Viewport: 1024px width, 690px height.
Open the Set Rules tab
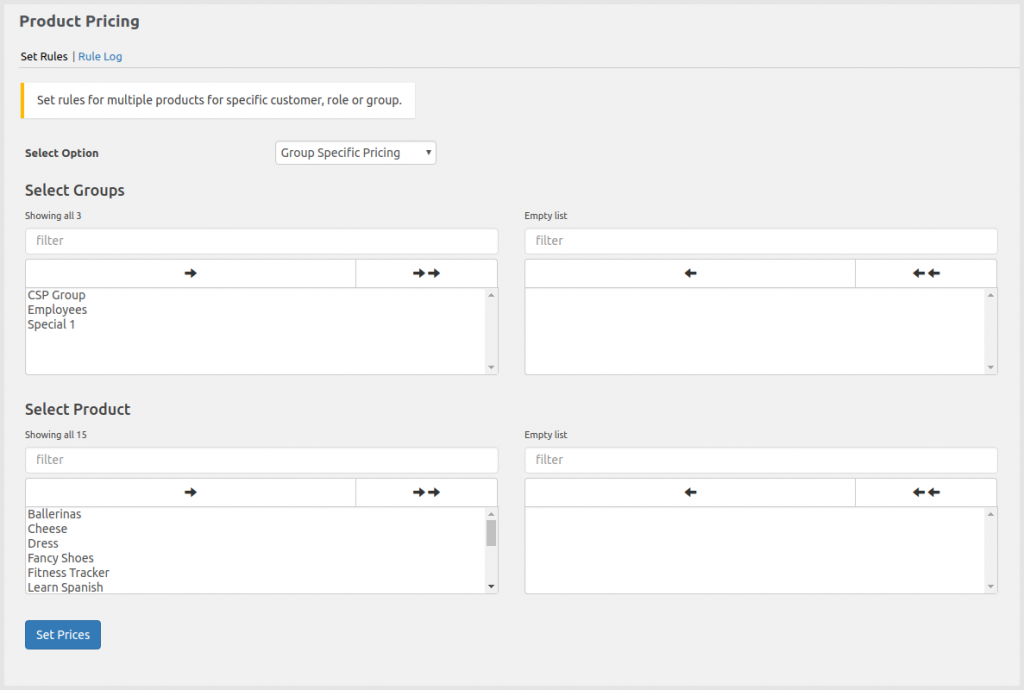44,57
